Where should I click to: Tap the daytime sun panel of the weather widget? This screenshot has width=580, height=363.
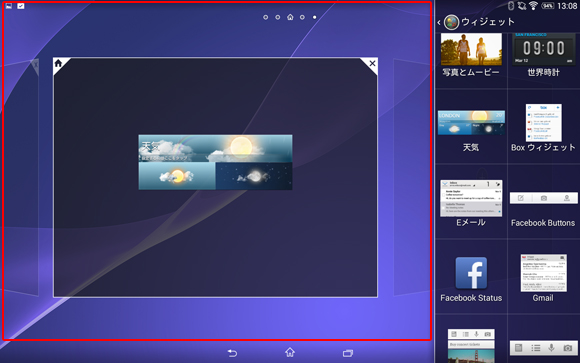point(177,176)
